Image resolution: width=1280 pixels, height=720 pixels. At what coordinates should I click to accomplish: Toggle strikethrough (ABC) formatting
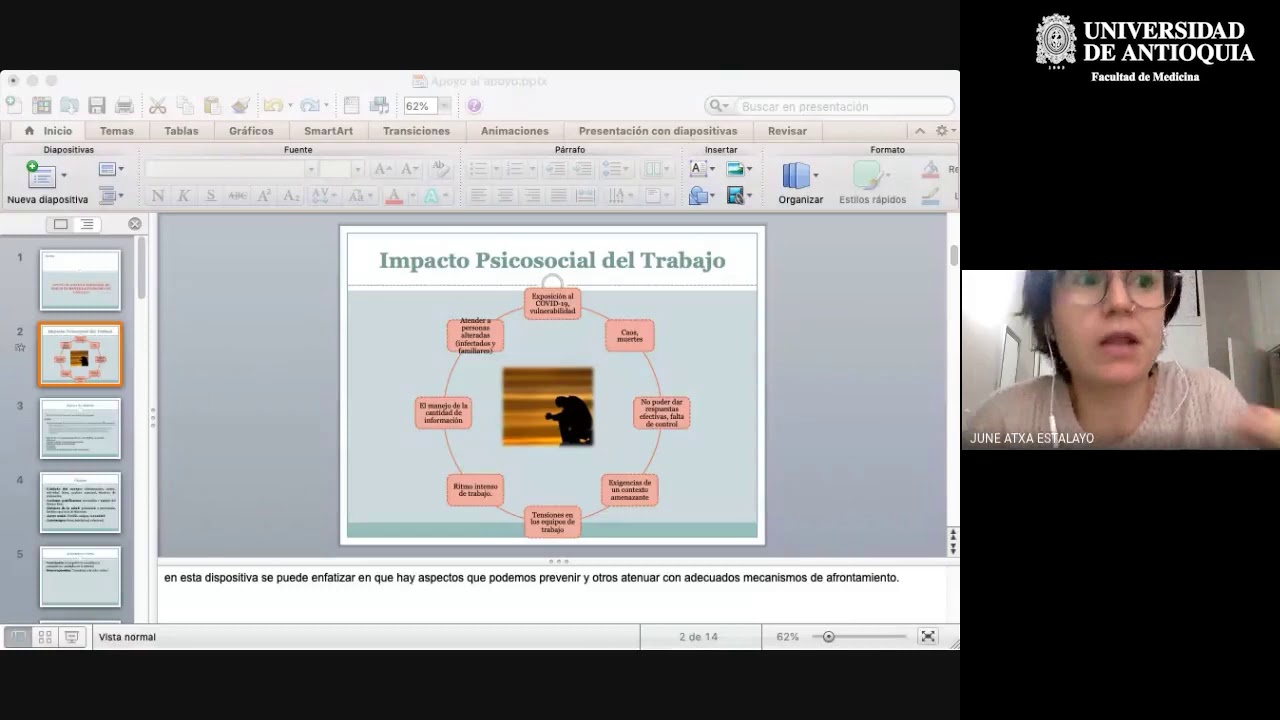click(237, 196)
